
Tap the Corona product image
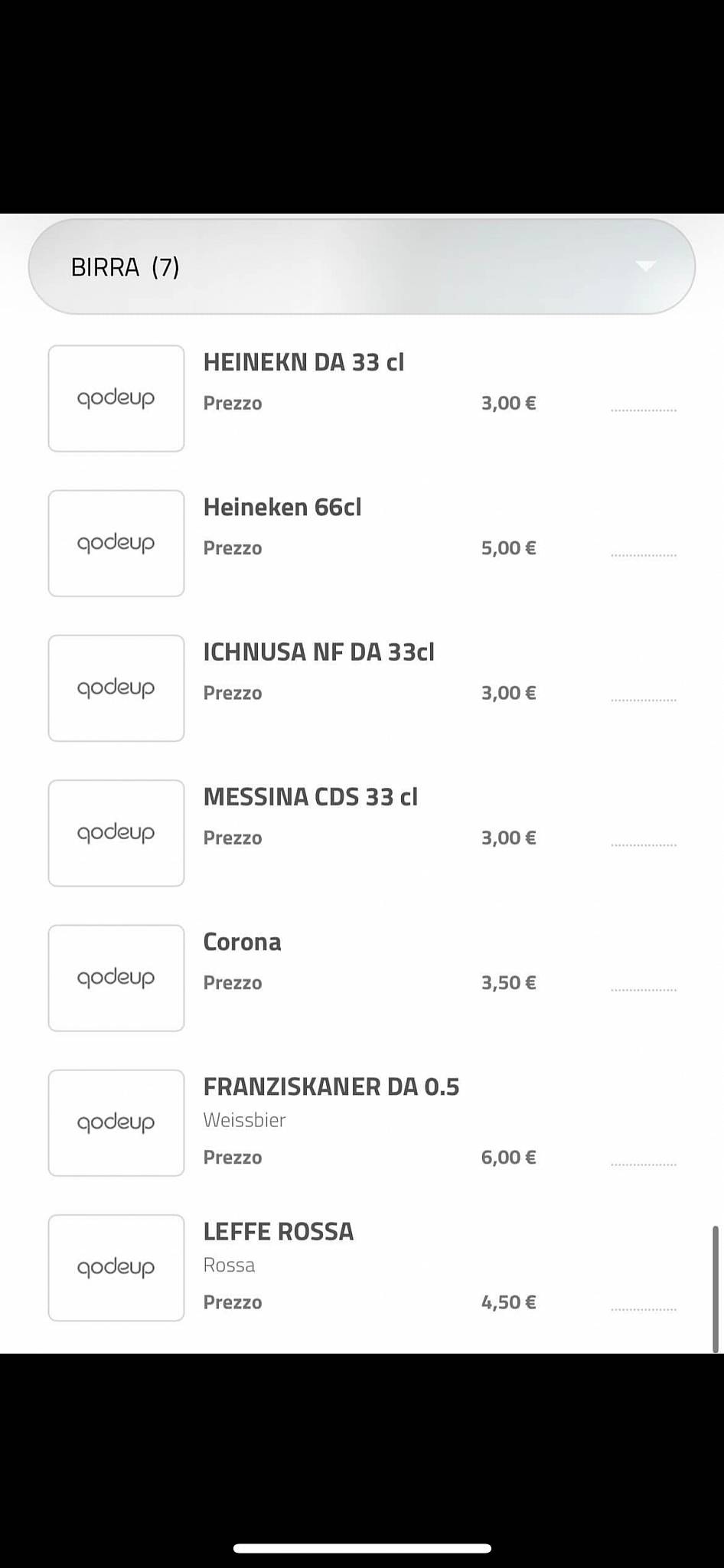tap(116, 978)
